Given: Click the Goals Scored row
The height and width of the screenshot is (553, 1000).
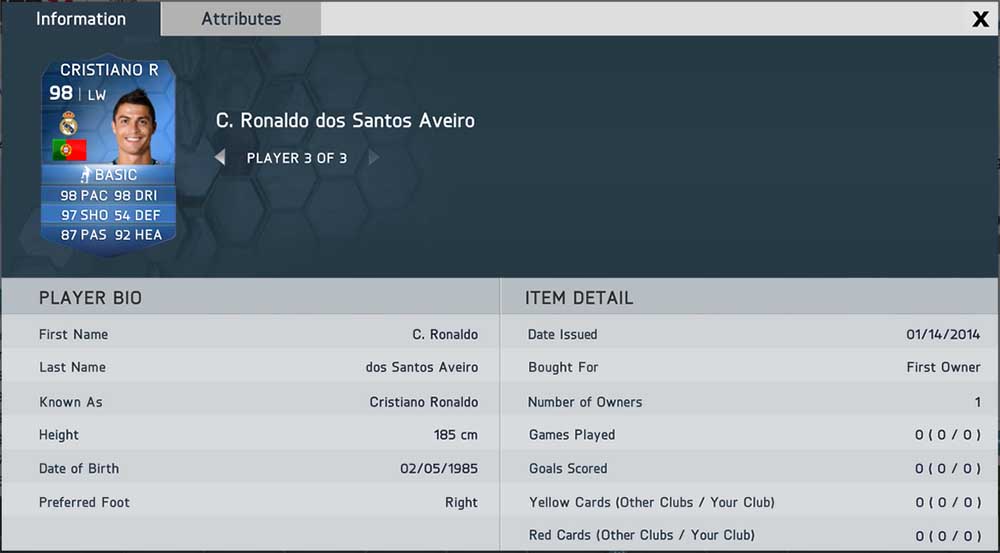Looking at the screenshot, I should click(751, 469).
